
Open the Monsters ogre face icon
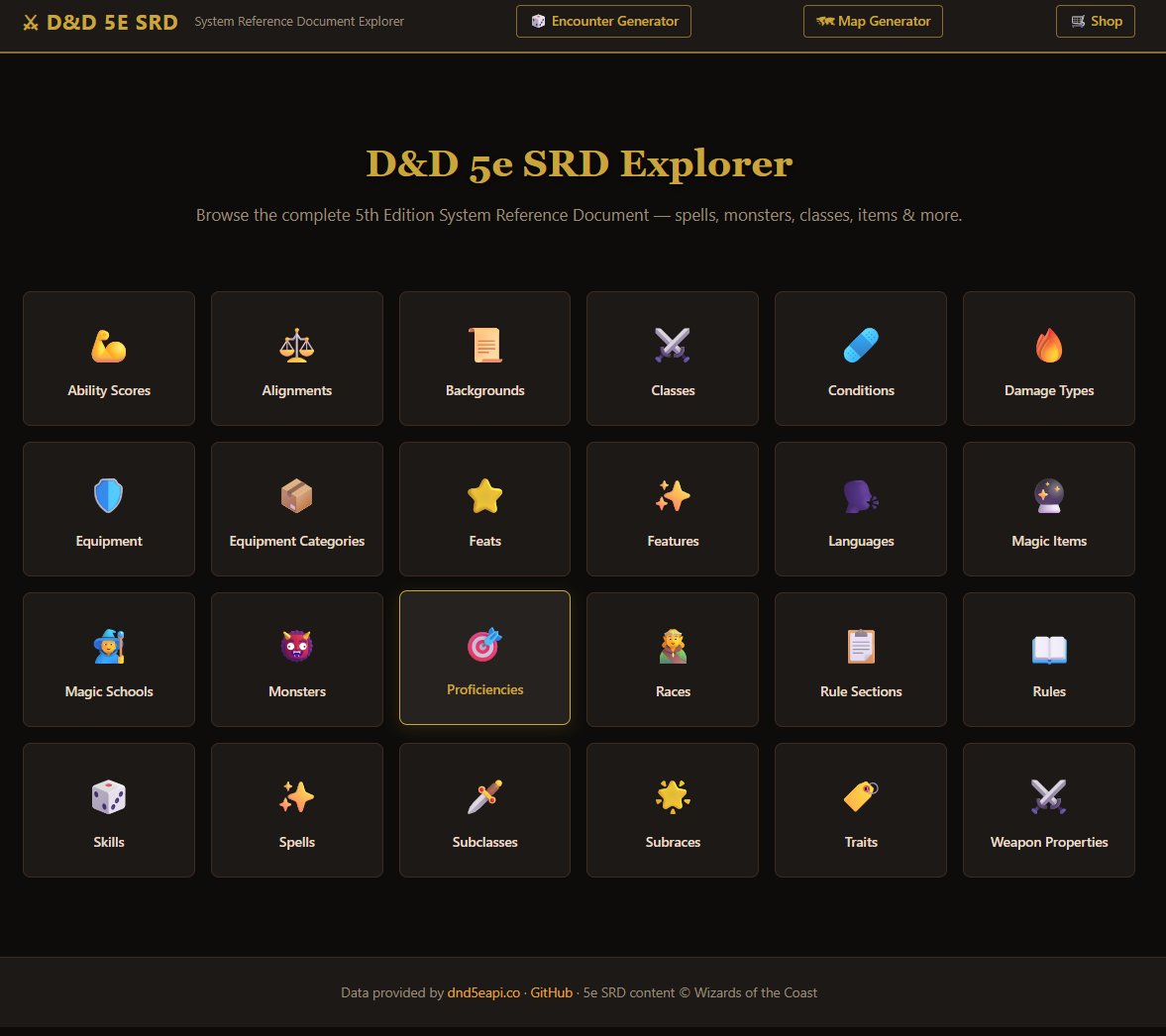tap(297, 647)
